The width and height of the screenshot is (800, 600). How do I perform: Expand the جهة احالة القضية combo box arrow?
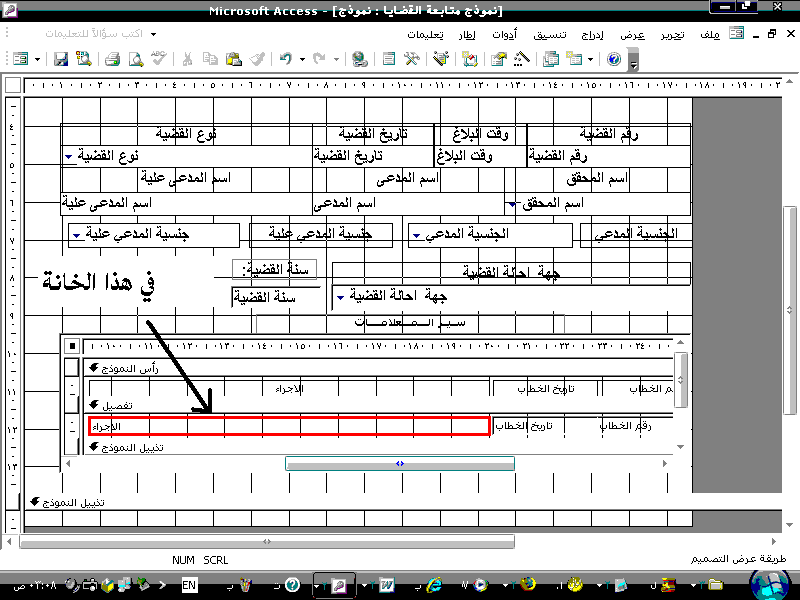click(339, 297)
